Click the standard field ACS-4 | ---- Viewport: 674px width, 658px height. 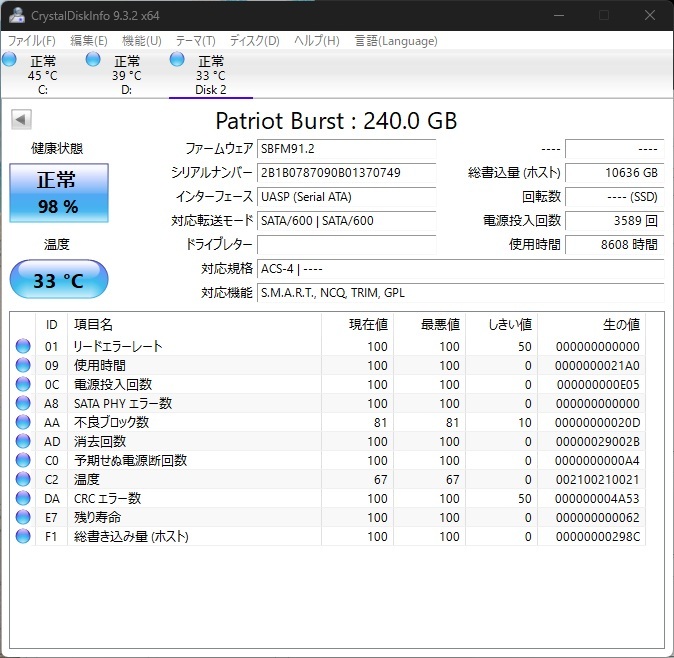[461, 269]
